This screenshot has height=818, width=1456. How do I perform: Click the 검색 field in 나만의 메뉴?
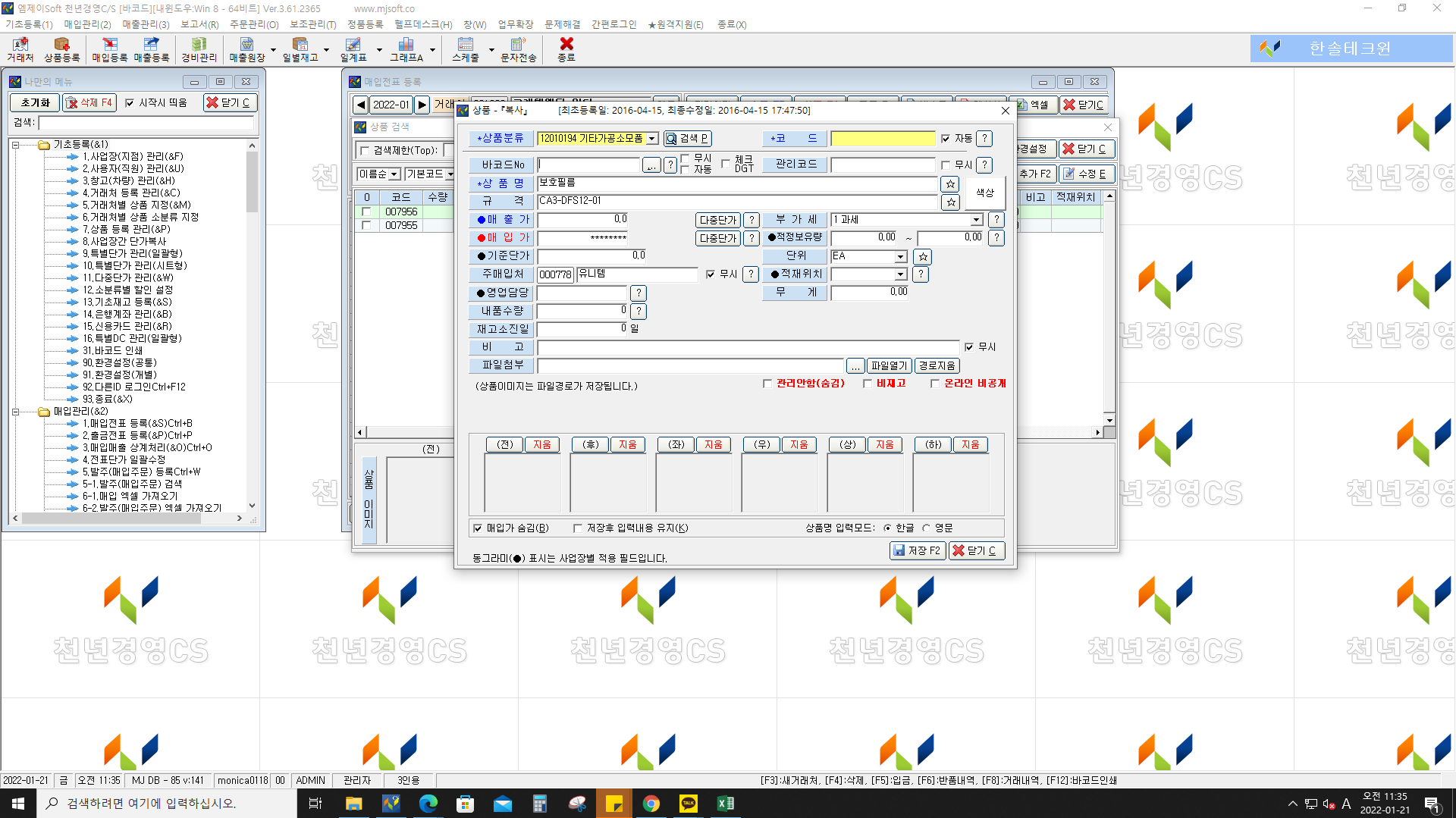coord(146,123)
